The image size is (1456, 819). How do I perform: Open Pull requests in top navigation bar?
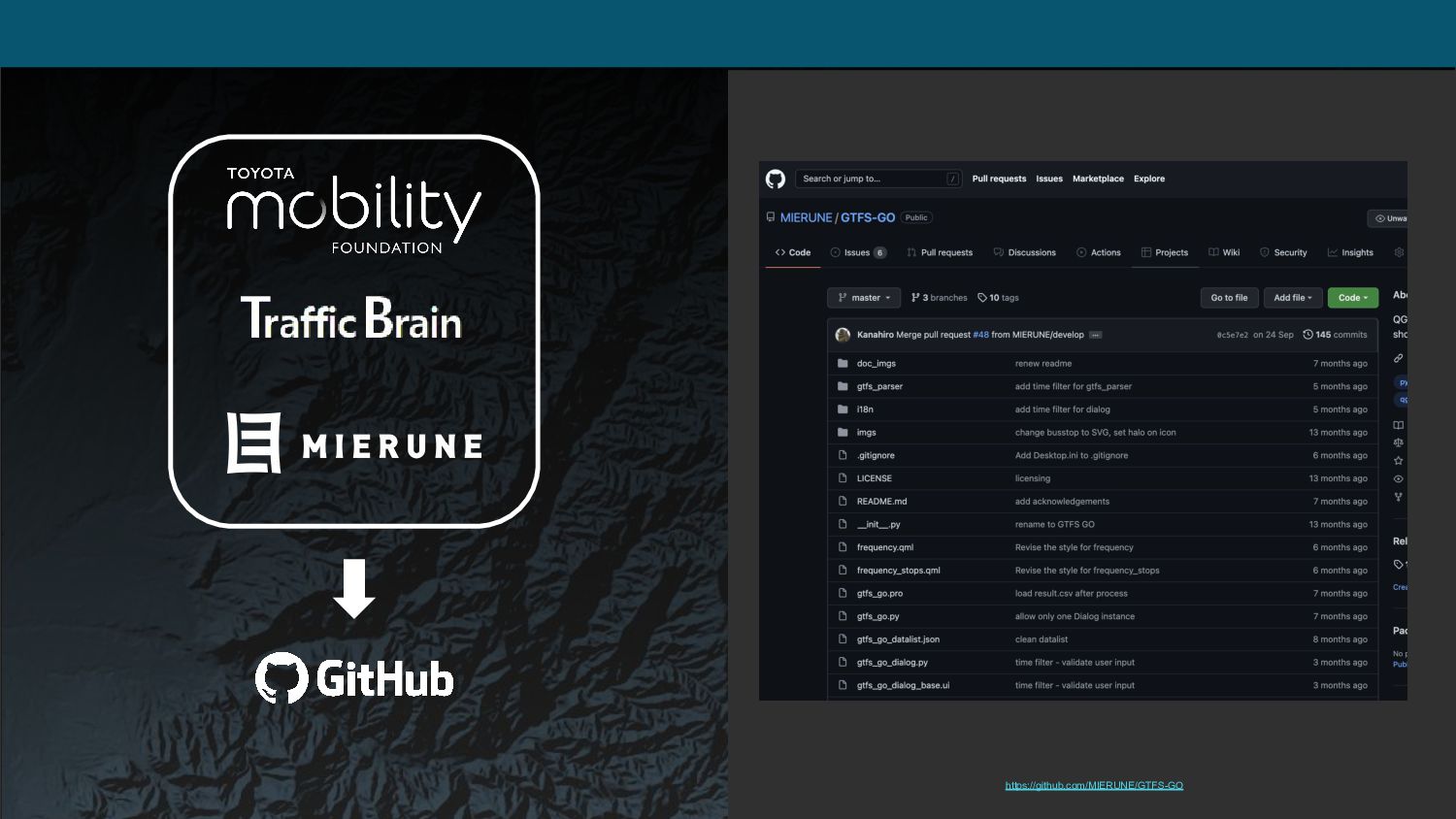[999, 179]
